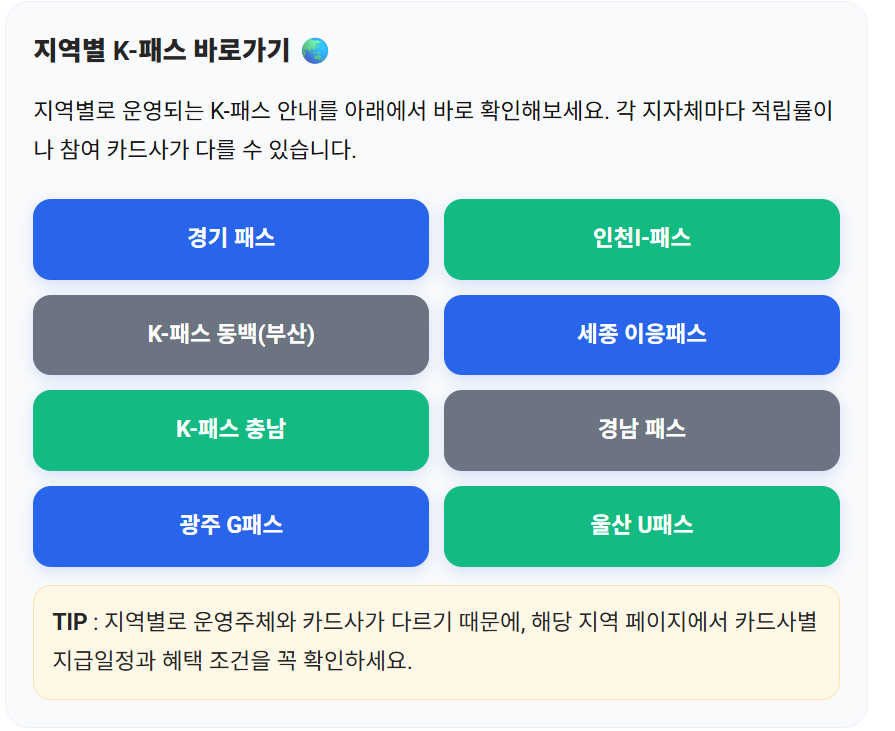Screen dimensions: 895x731
Task: Click the white card background area
Action: (x=437, y=178)
